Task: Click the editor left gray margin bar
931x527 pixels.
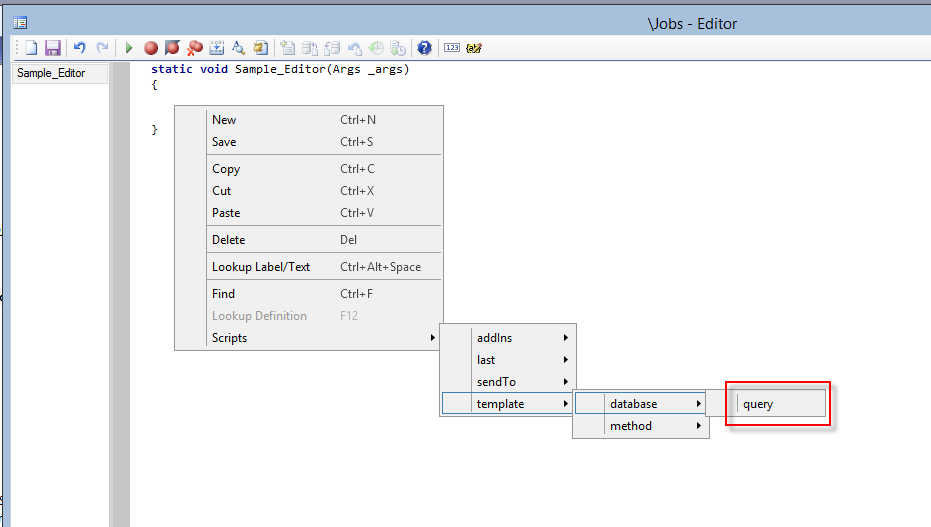Action: pos(121,294)
